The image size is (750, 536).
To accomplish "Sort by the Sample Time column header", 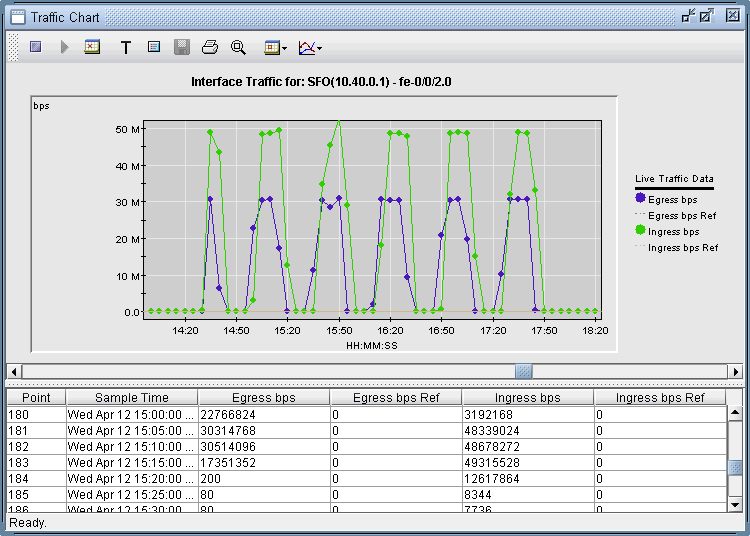I will pyautogui.click(x=131, y=398).
